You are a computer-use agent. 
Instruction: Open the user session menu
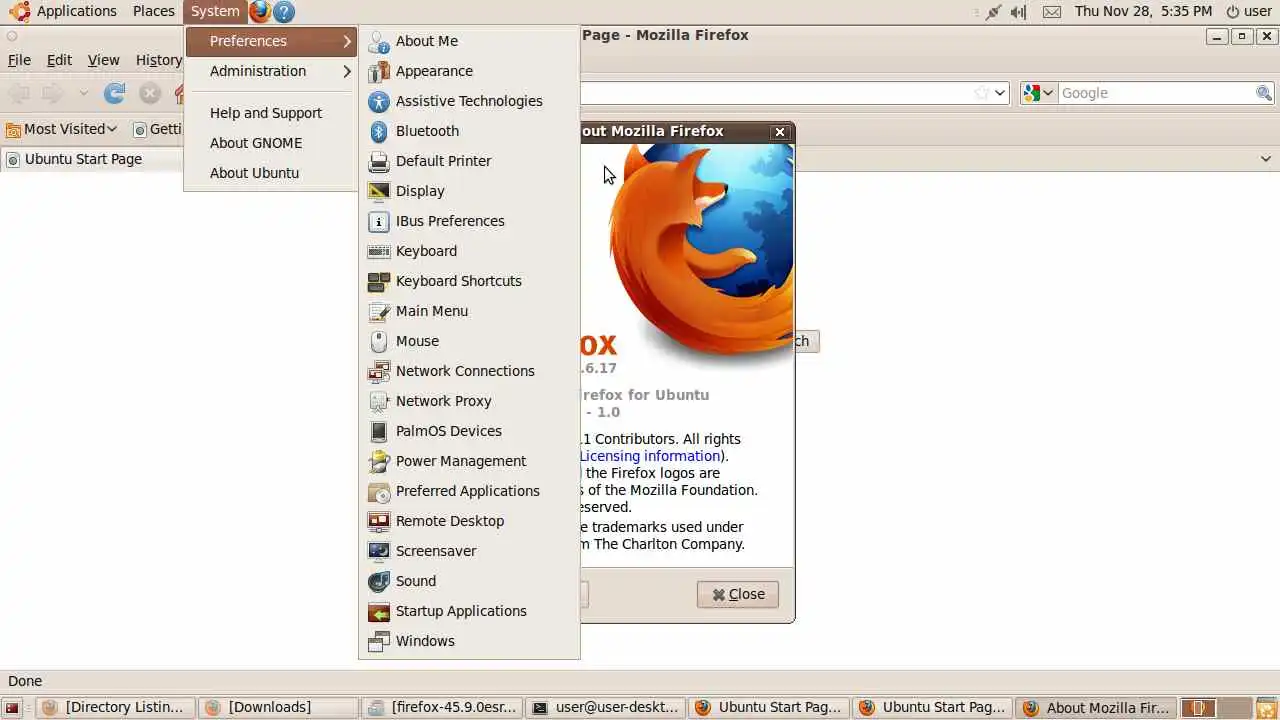coord(1249,11)
